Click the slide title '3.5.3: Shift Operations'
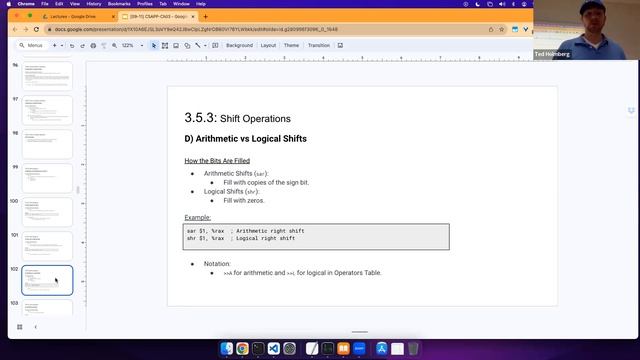Screen dimensions: 640x360 point(238,118)
